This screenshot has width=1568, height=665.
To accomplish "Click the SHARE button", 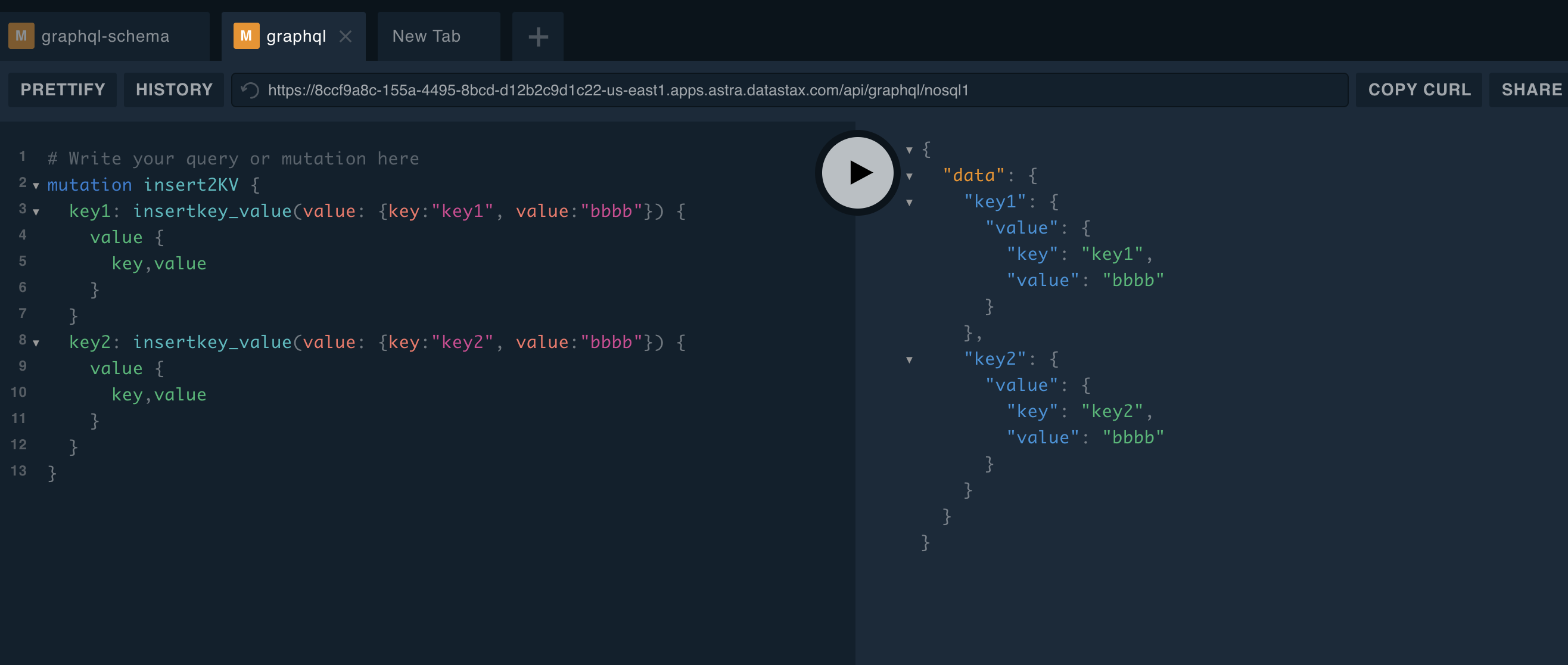I will (1533, 89).
